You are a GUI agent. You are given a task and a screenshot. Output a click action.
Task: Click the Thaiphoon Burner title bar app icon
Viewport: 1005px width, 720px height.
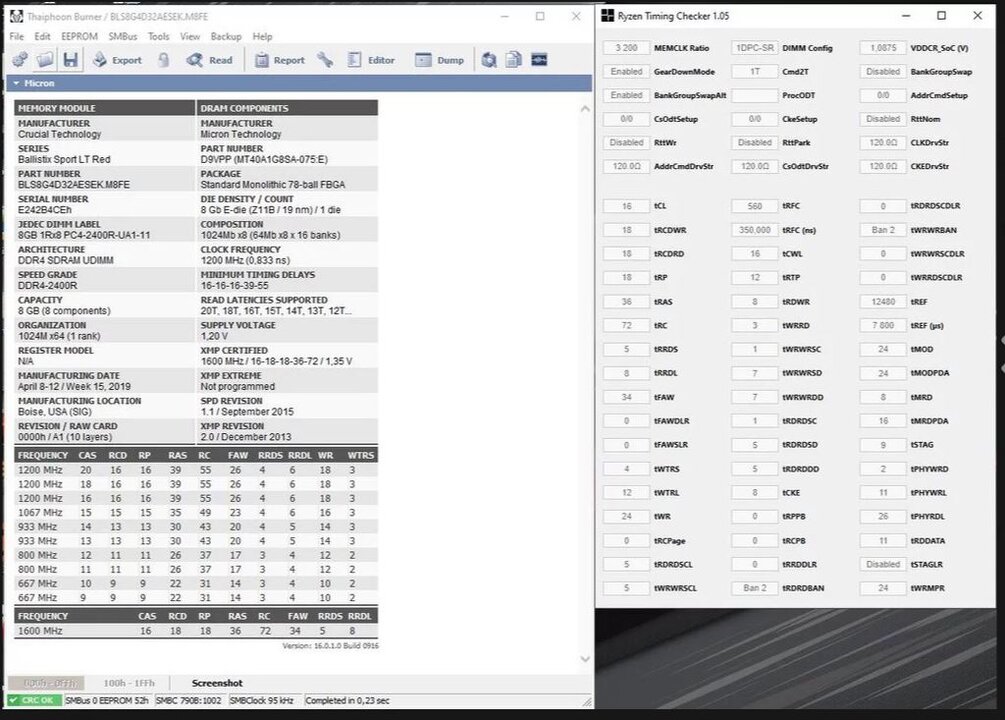(x=17, y=16)
